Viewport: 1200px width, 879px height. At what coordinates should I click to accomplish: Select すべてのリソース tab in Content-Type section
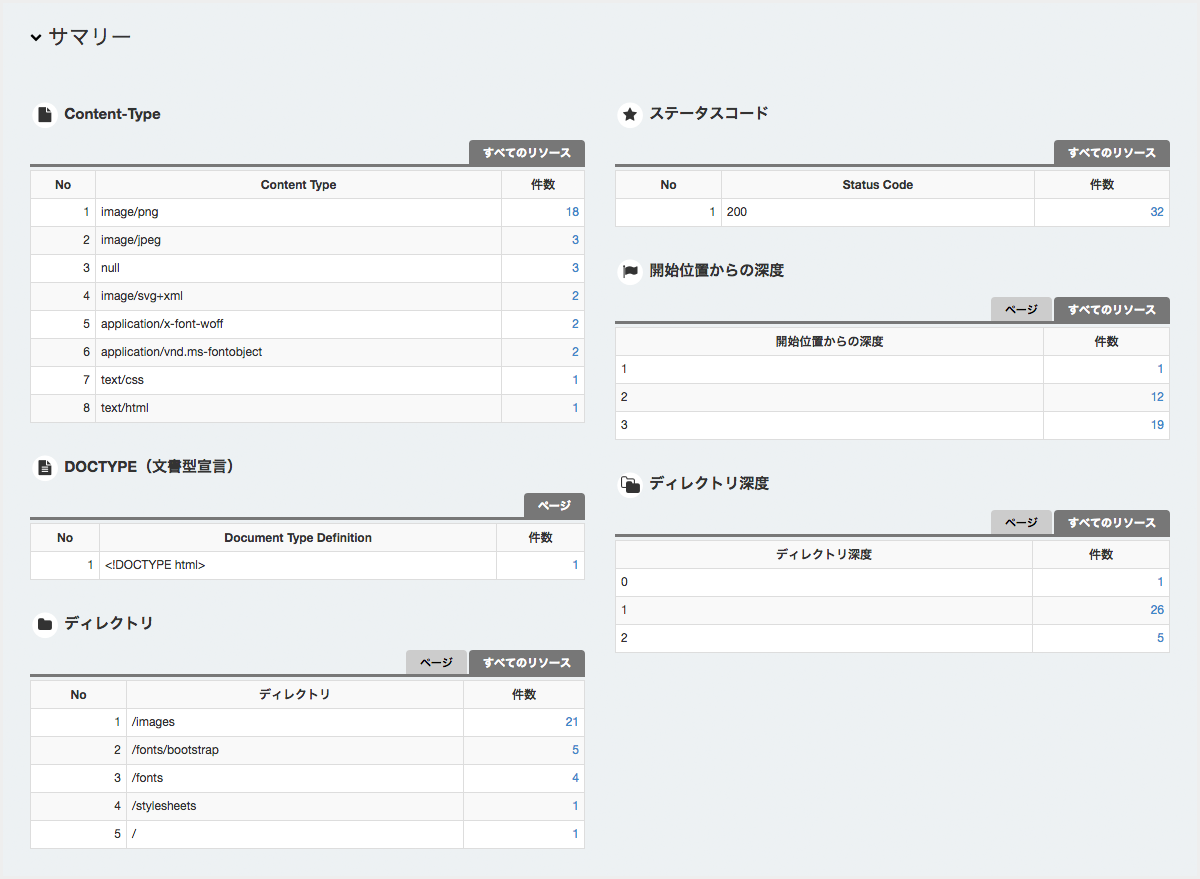pos(527,153)
